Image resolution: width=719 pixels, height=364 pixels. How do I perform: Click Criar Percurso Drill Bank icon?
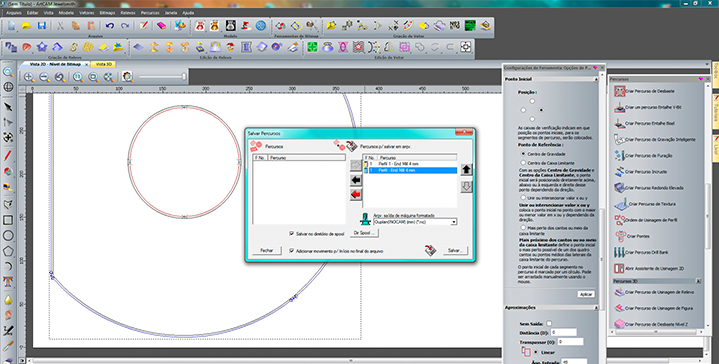pos(619,252)
